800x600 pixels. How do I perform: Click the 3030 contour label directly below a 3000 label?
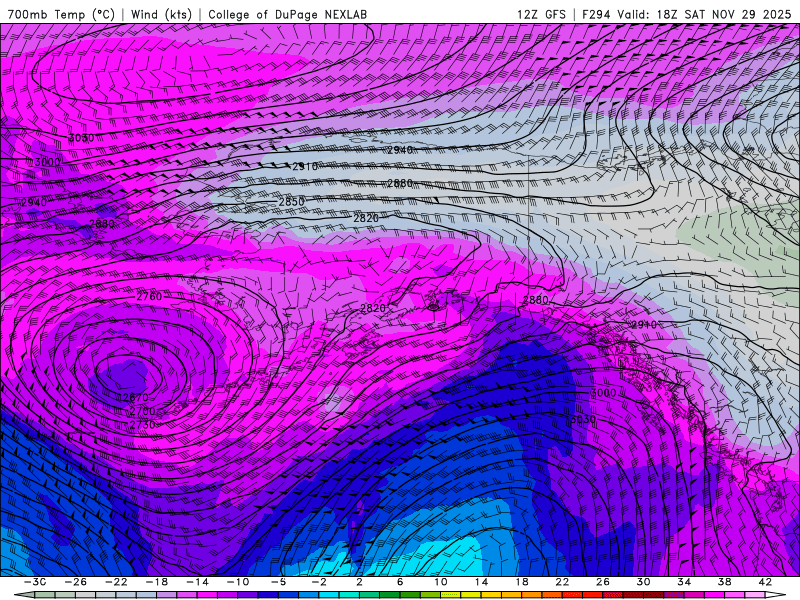pyautogui.click(x=583, y=419)
